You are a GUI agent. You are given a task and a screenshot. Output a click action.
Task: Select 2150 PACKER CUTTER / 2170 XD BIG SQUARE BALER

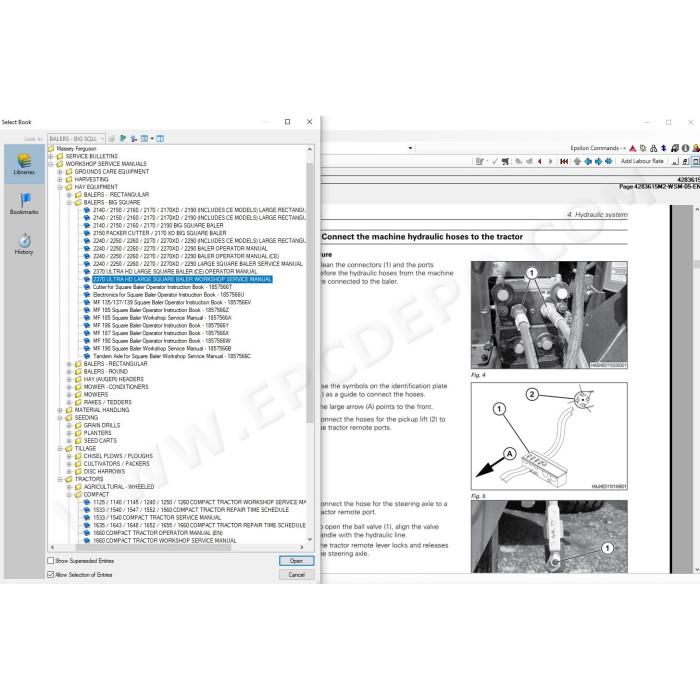[159, 233]
